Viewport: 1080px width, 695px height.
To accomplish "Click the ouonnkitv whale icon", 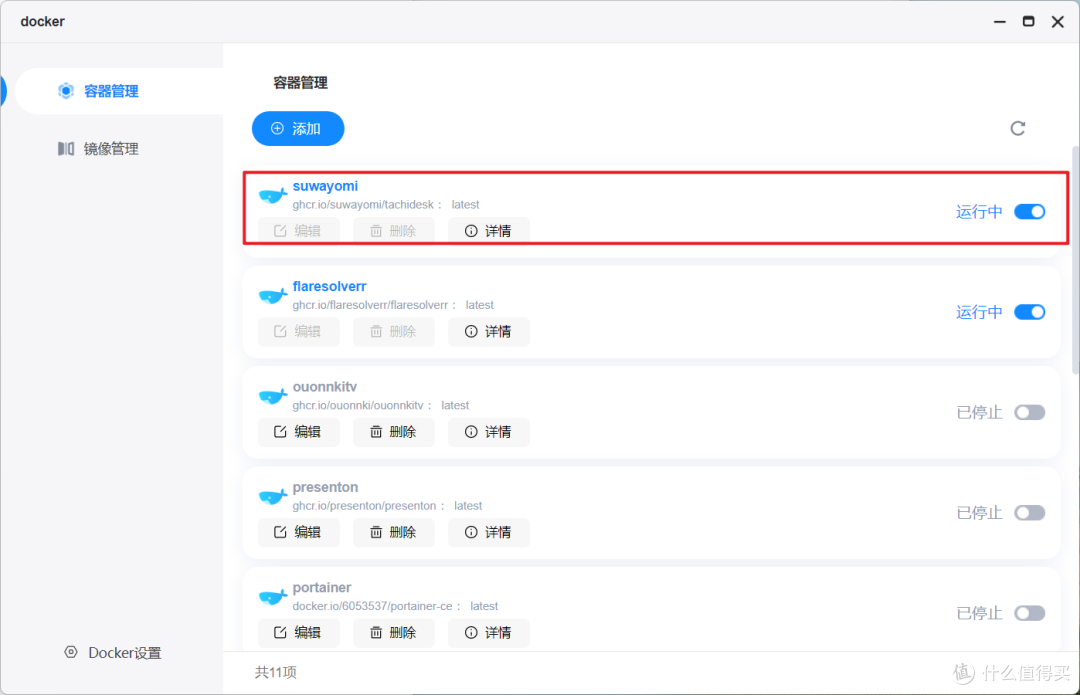I will click(273, 397).
